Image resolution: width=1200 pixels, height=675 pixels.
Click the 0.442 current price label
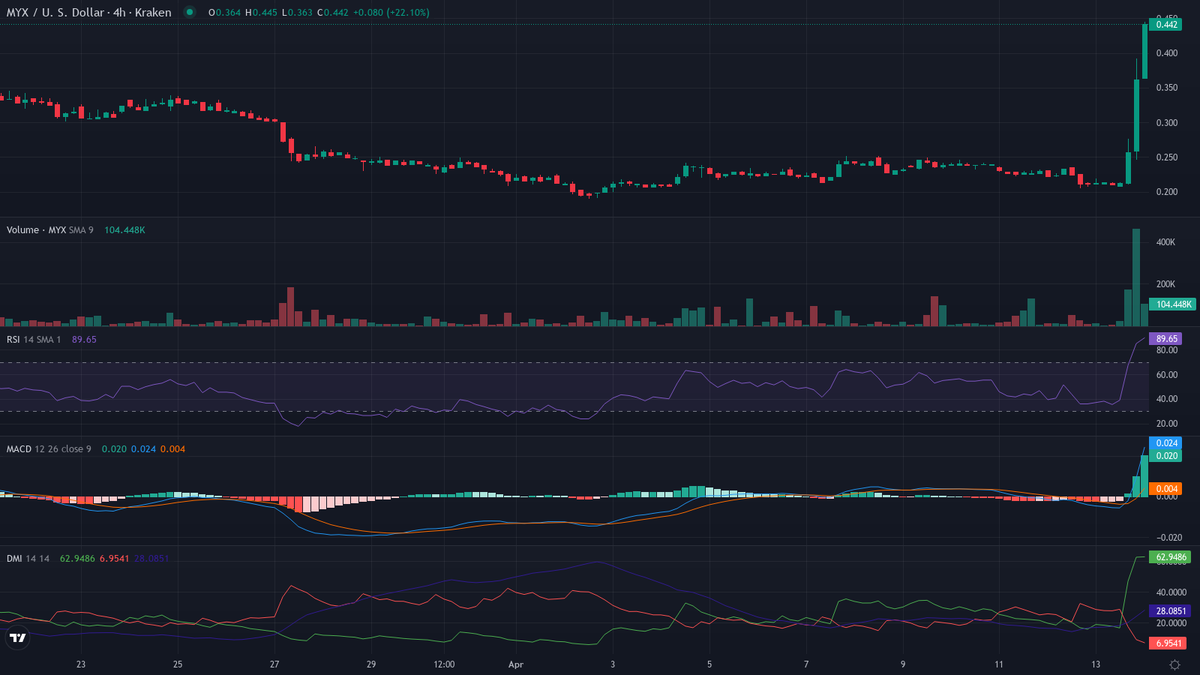point(1164,25)
